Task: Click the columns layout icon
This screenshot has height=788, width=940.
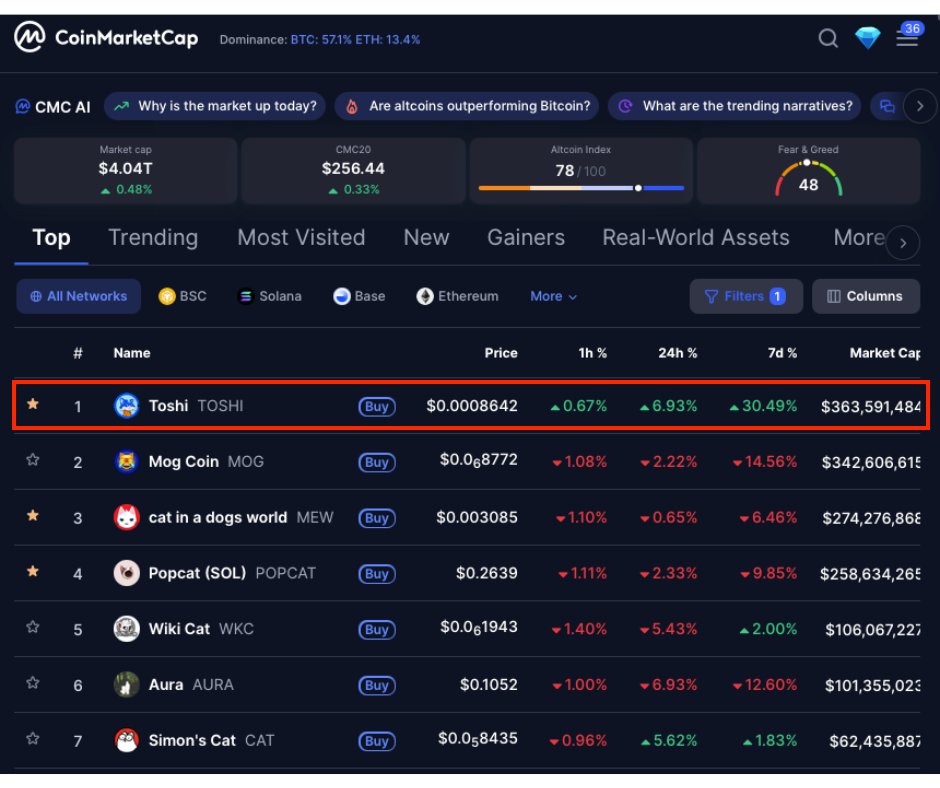Action: (833, 296)
